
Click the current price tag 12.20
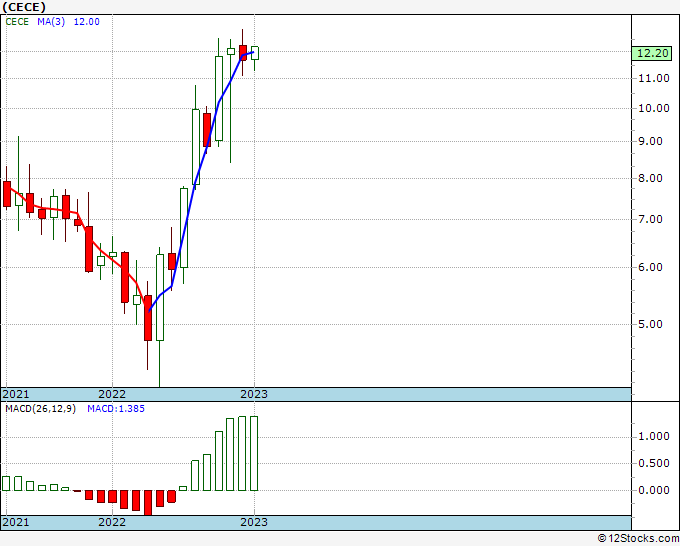click(653, 53)
